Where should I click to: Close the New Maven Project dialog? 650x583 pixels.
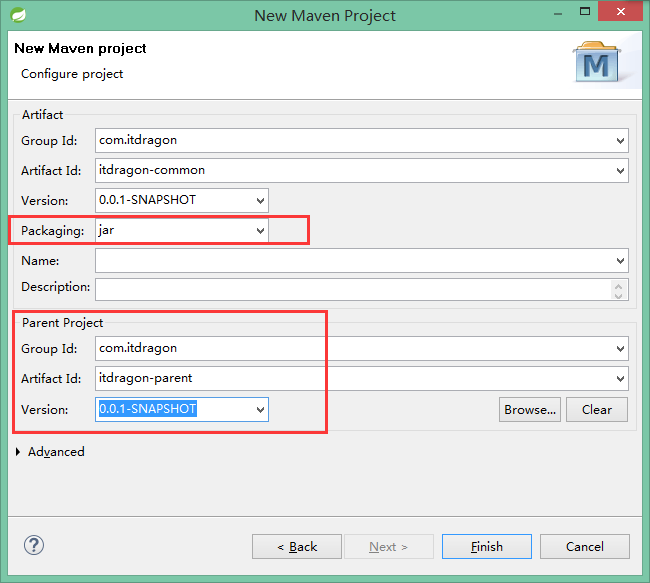click(x=621, y=11)
